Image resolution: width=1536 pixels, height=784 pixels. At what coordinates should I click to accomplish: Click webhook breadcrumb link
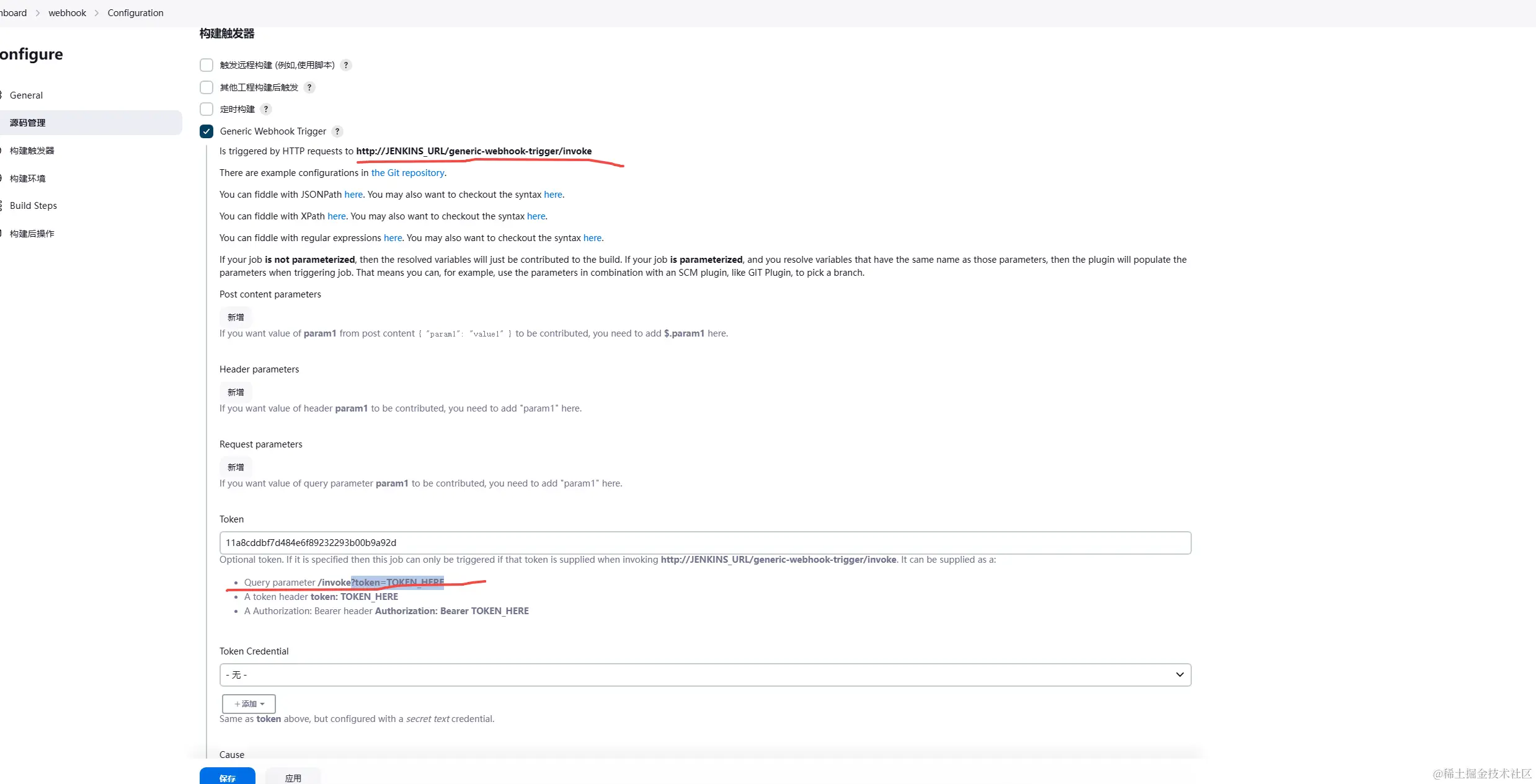pyautogui.click(x=67, y=13)
